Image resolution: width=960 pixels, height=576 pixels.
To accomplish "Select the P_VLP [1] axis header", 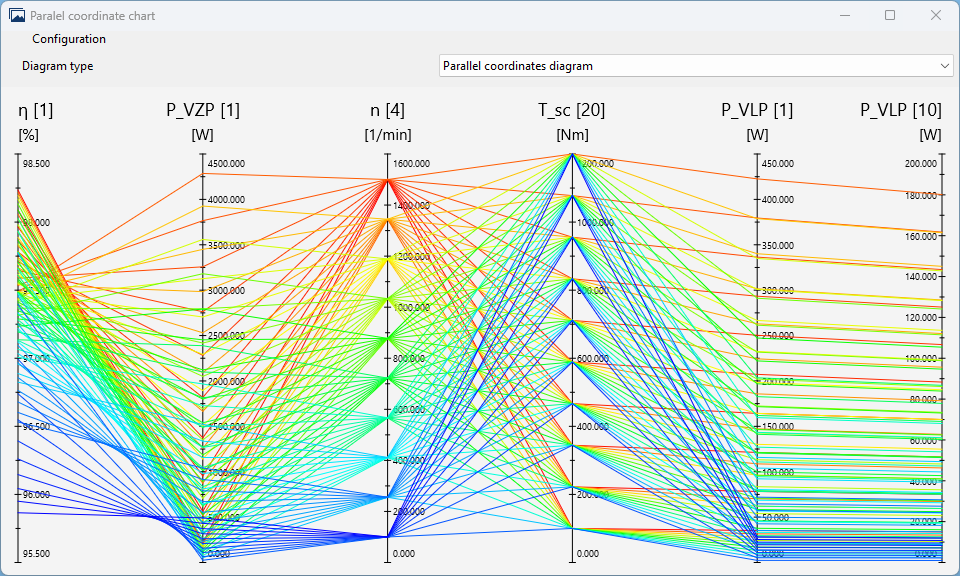I will pyautogui.click(x=758, y=110).
